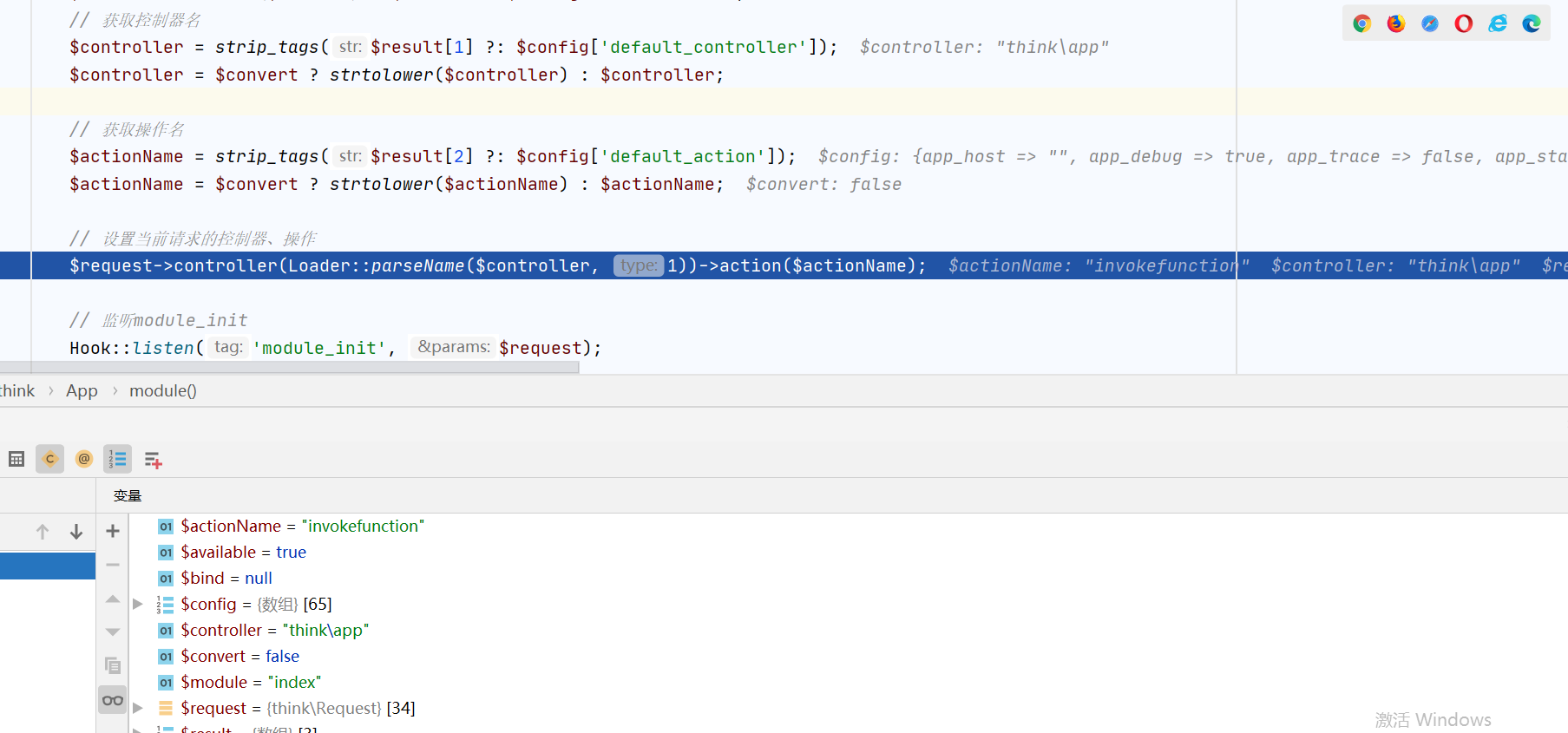Select the highlighted blue frame entry
The width and height of the screenshot is (1568, 733).
coord(48,566)
